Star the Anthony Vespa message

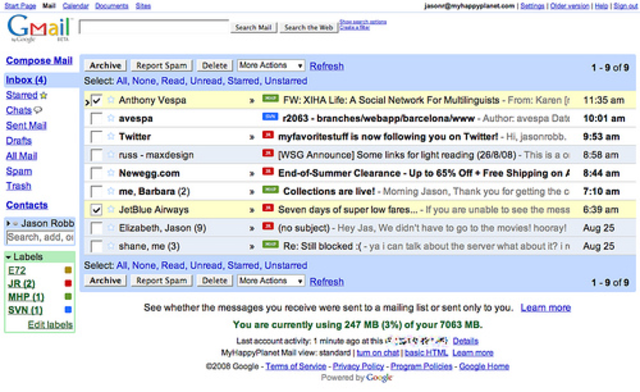pos(111,100)
